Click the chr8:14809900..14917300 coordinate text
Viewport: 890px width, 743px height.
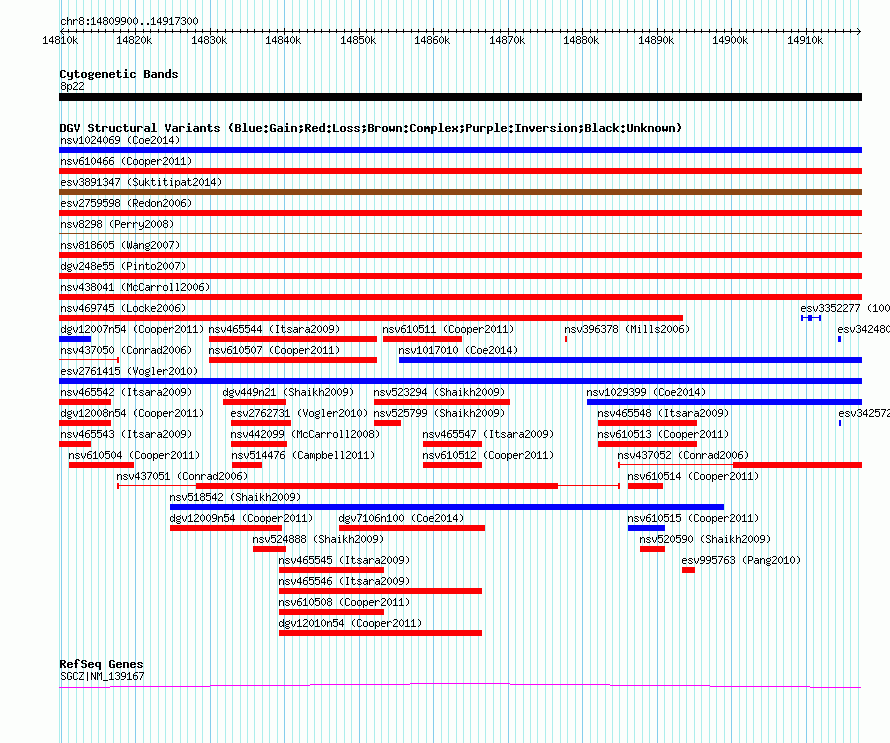[129, 22]
